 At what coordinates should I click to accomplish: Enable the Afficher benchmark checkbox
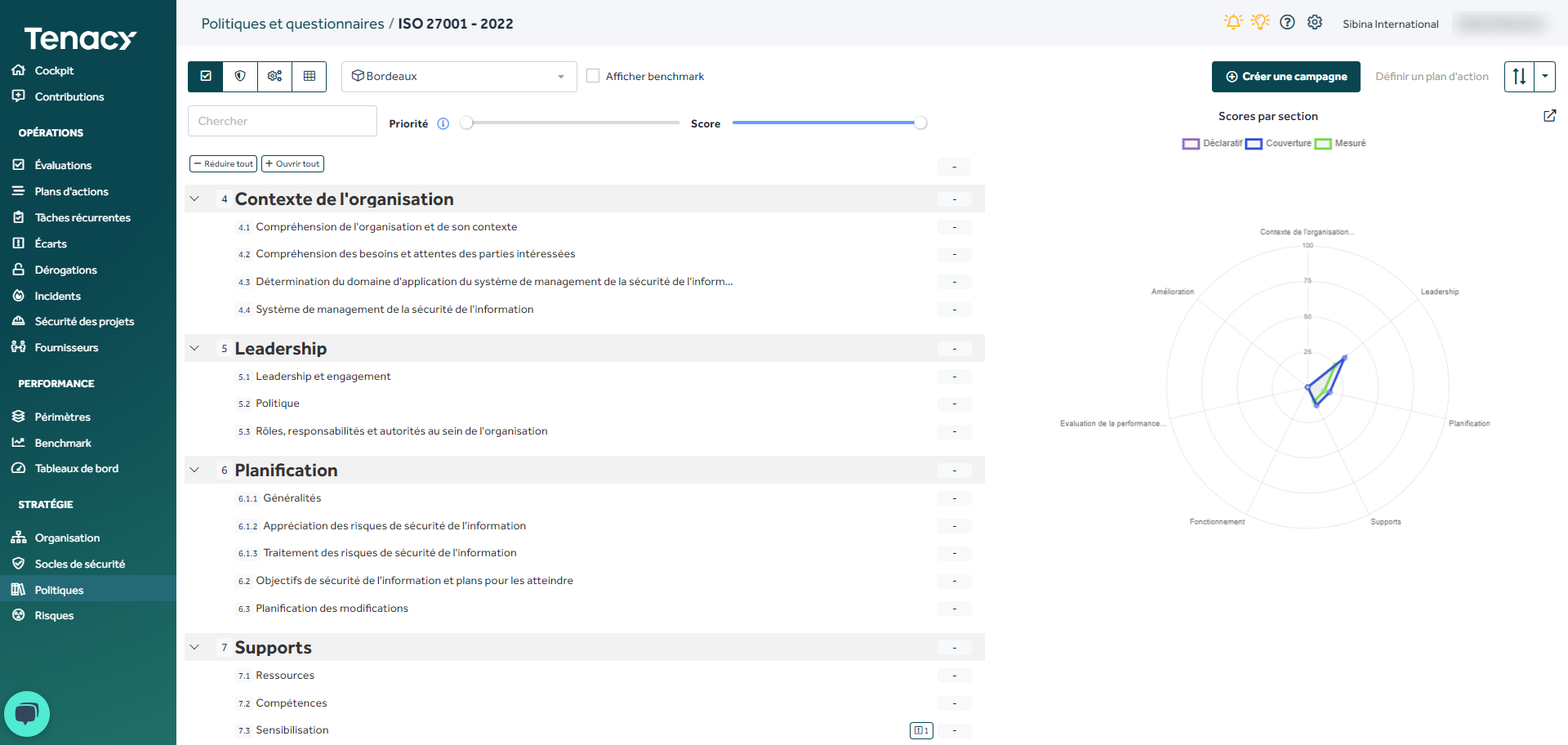click(x=593, y=76)
